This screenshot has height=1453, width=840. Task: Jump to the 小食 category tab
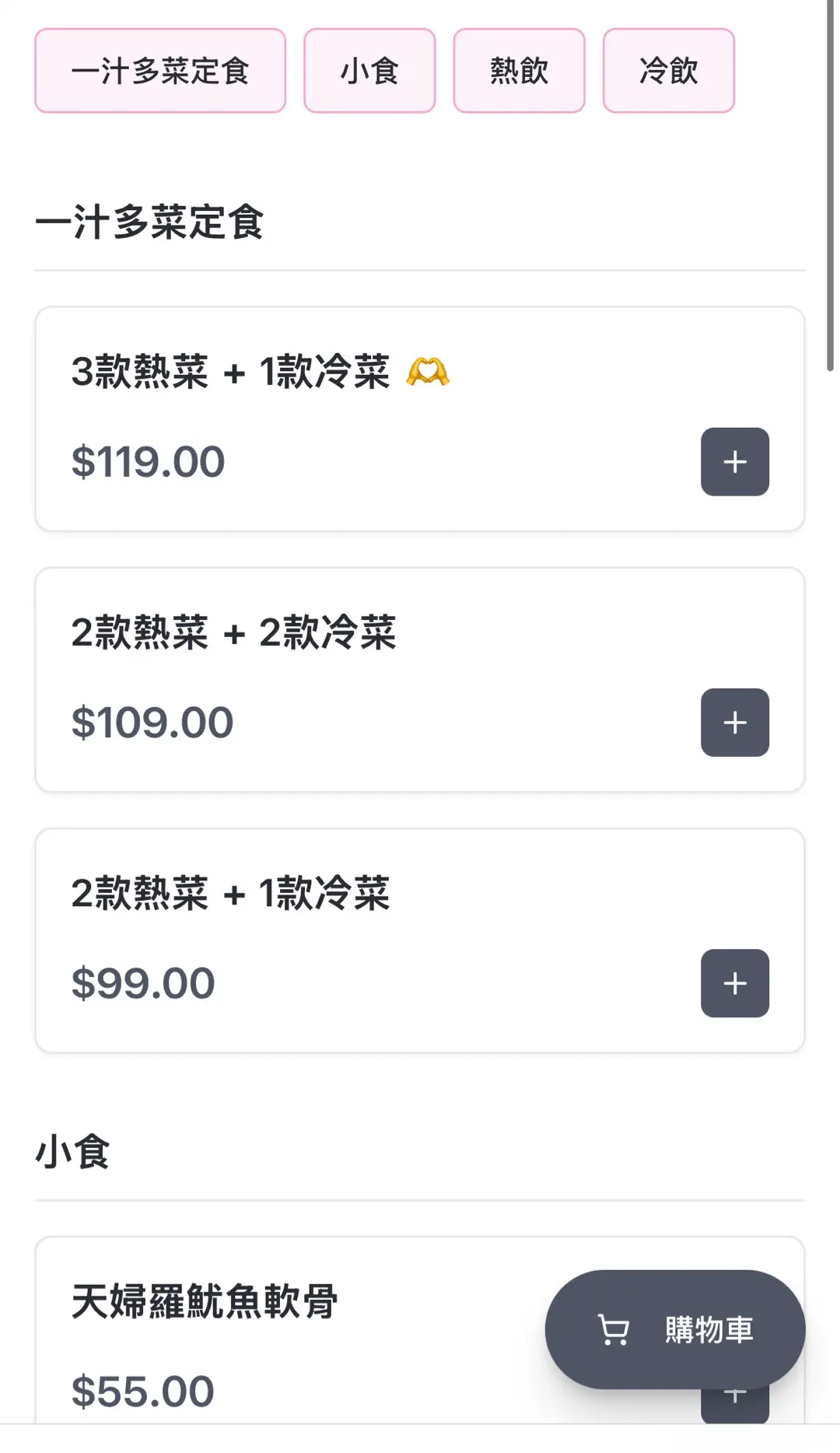tap(369, 71)
